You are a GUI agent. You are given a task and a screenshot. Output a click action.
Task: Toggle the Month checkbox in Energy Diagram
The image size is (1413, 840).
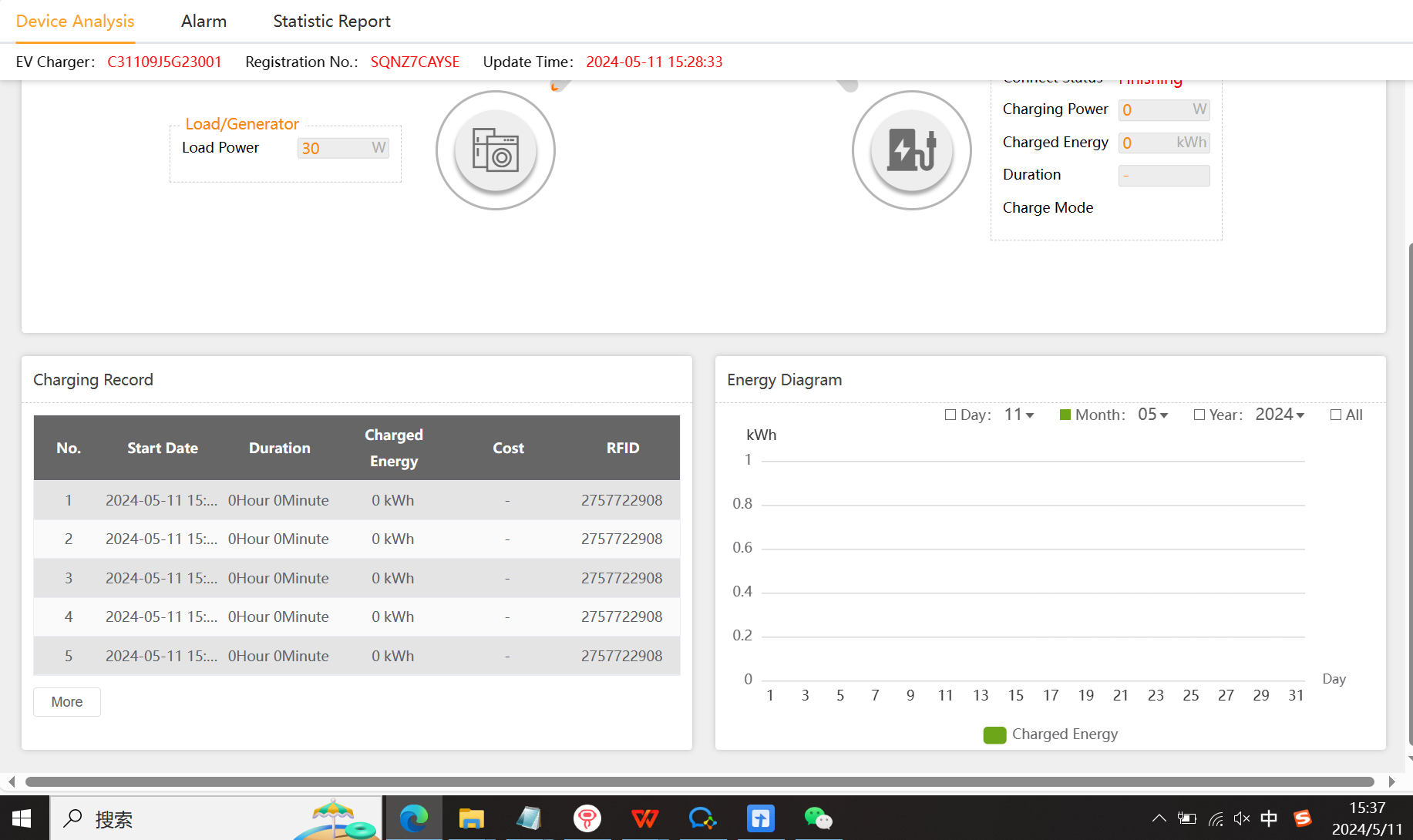pyautogui.click(x=1065, y=415)
